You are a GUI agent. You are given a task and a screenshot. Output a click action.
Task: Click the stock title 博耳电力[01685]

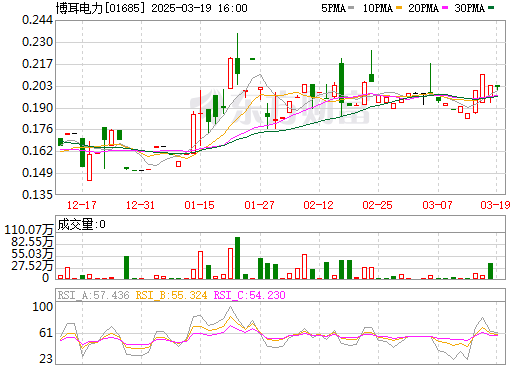pos(101,8)
